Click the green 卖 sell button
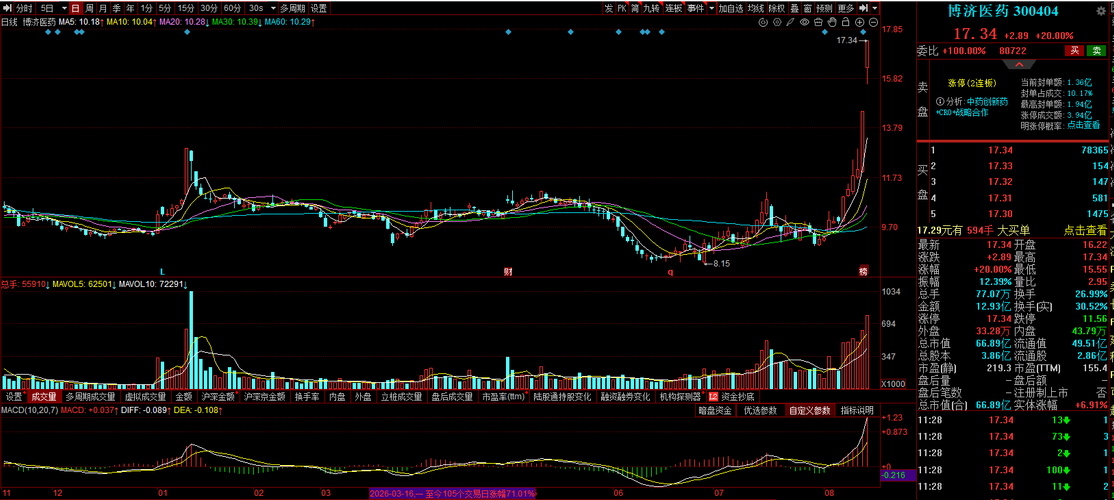This screenshot has width=1114, height=500. (x=1097, y=50)
